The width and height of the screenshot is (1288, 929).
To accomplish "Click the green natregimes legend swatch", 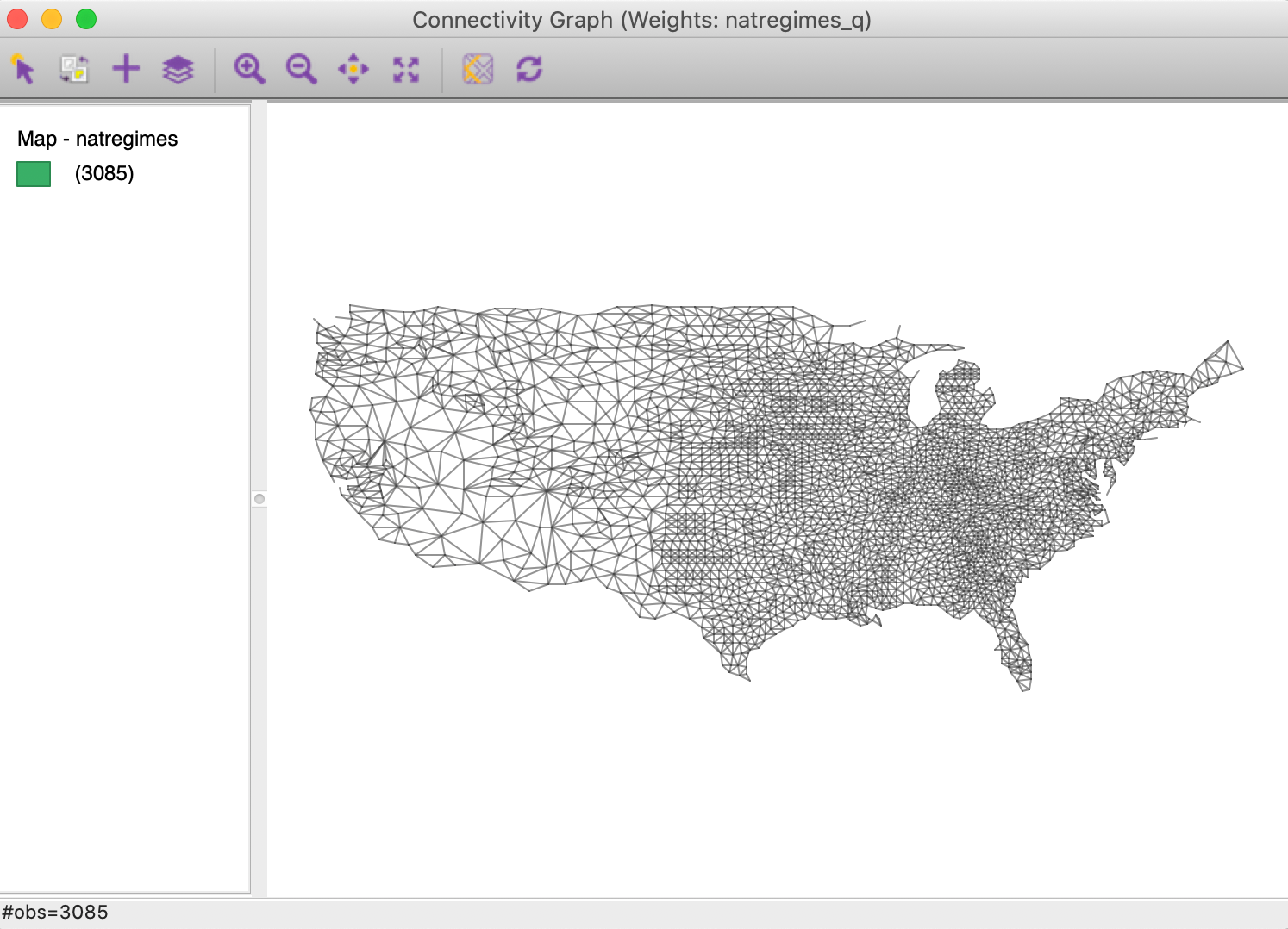I will pyautogui.click(x=34, y=174).
